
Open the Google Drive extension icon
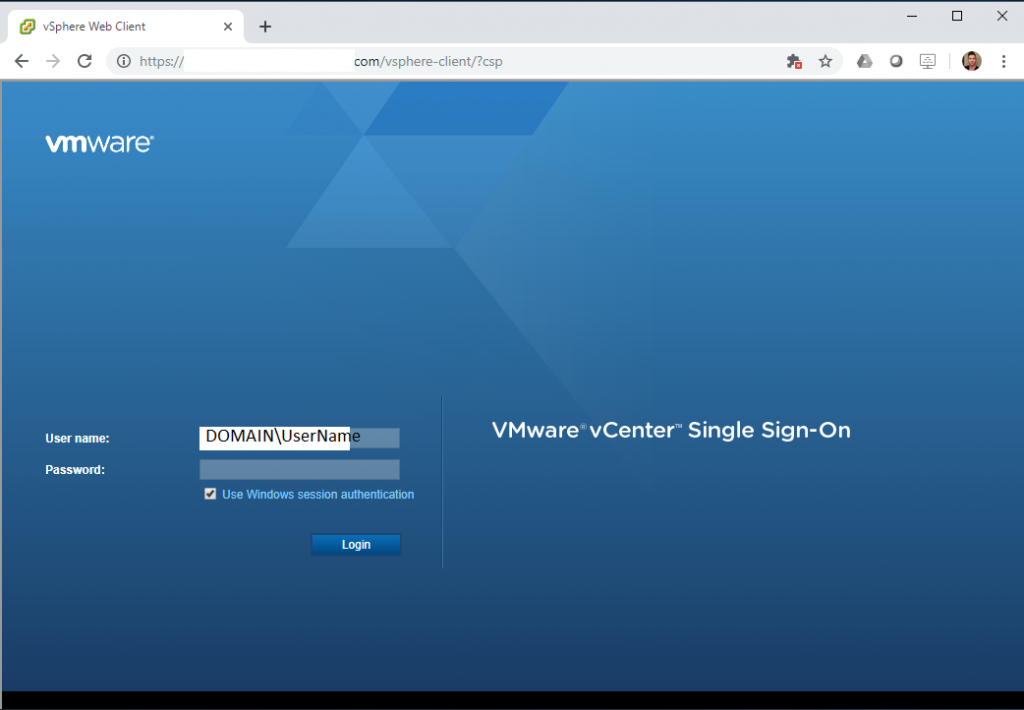(x=865, y=61)
